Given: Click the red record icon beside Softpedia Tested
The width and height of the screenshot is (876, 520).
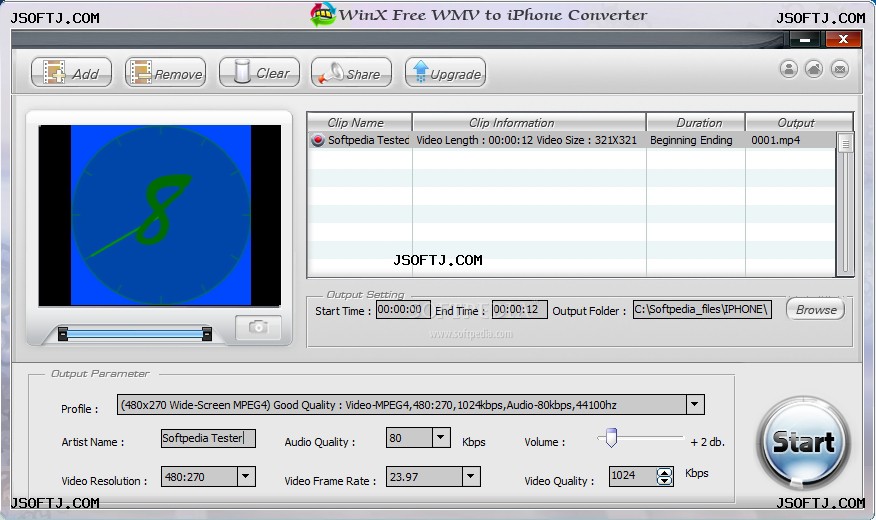Looking at the screenshot, I should click(318, 140).
